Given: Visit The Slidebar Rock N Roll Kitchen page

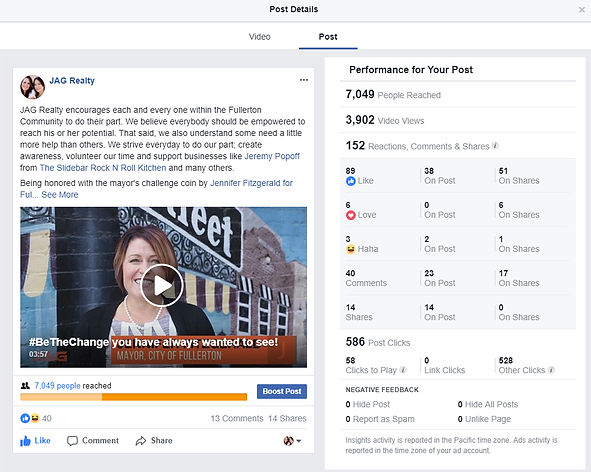Looking at the screenshot, I should (103, 168).
